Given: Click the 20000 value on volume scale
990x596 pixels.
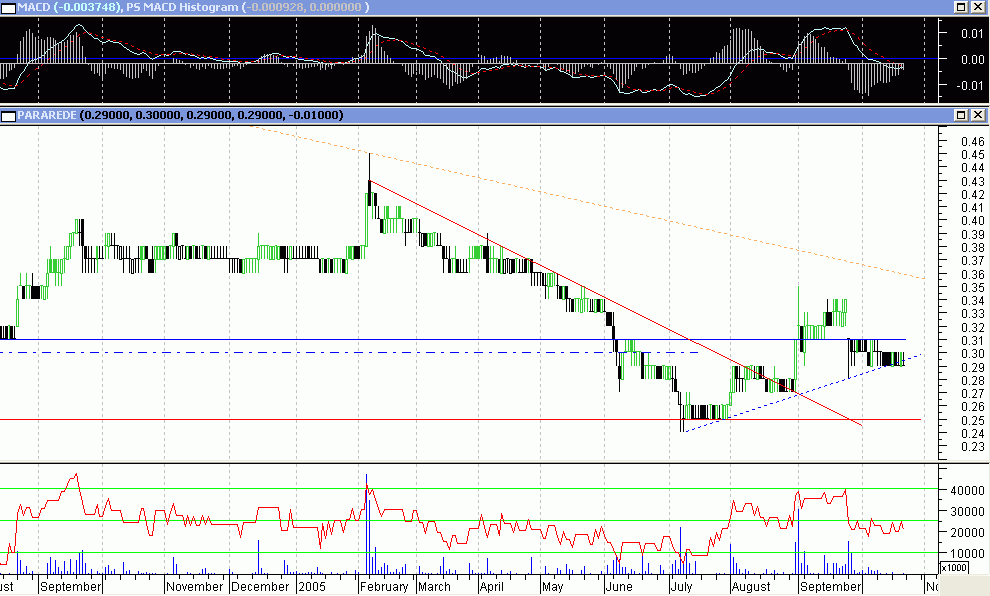Looking at the screenshot, I should point(967,533).
